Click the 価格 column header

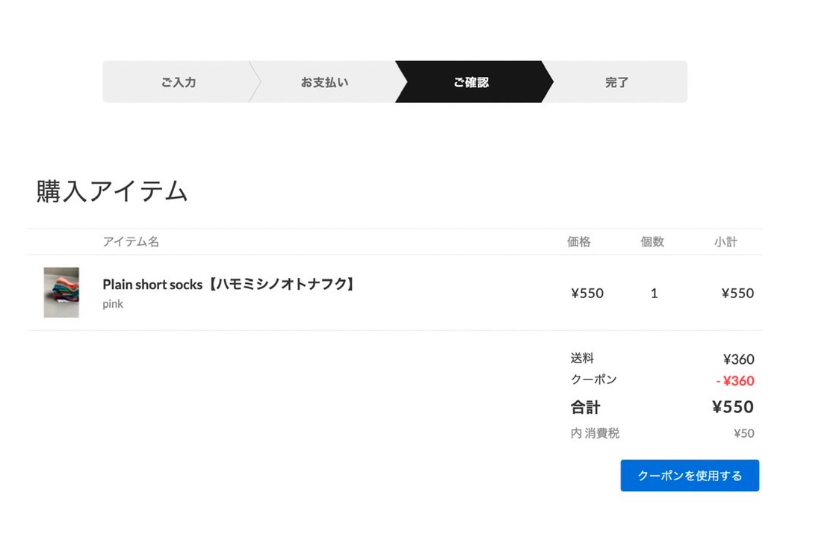[x=578, y=241]
